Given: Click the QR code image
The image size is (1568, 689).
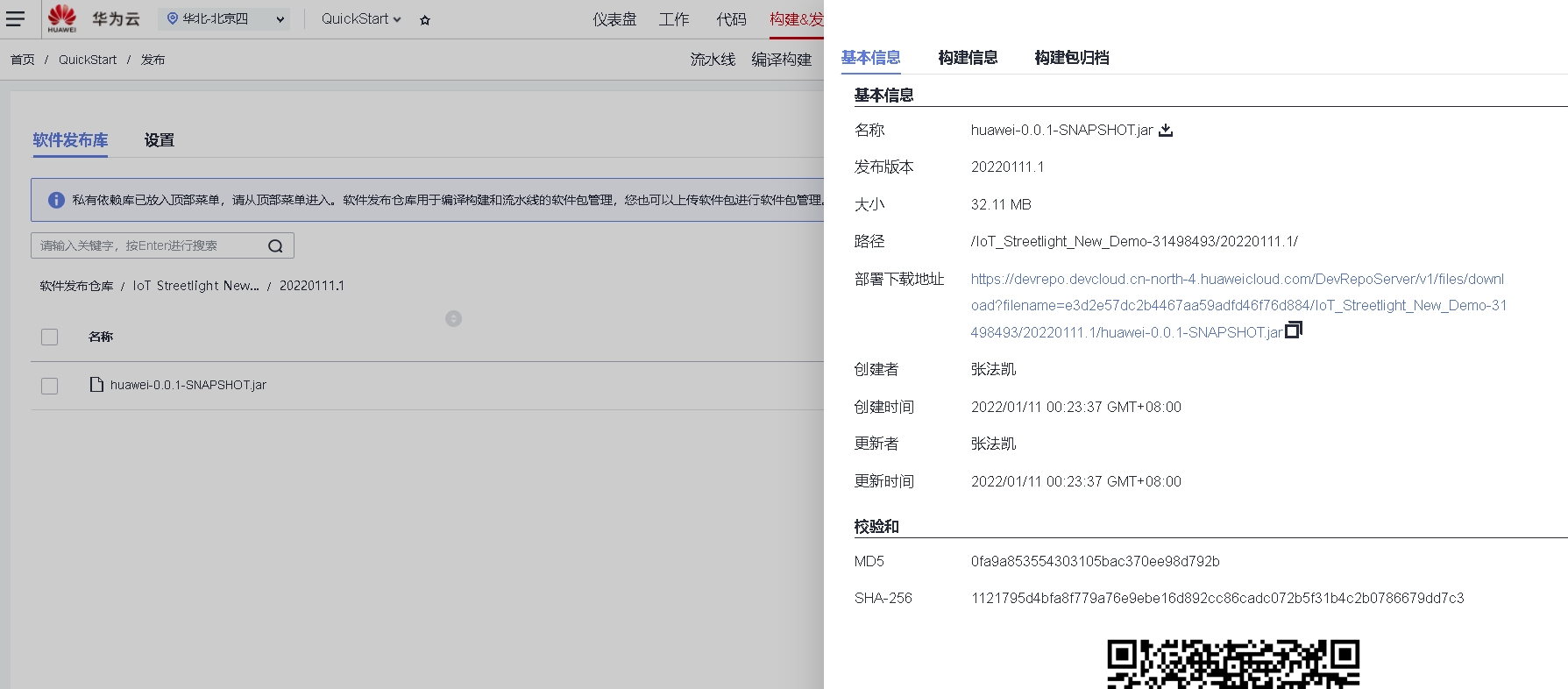Looking at the screenshot, I should click(1233, 664).
